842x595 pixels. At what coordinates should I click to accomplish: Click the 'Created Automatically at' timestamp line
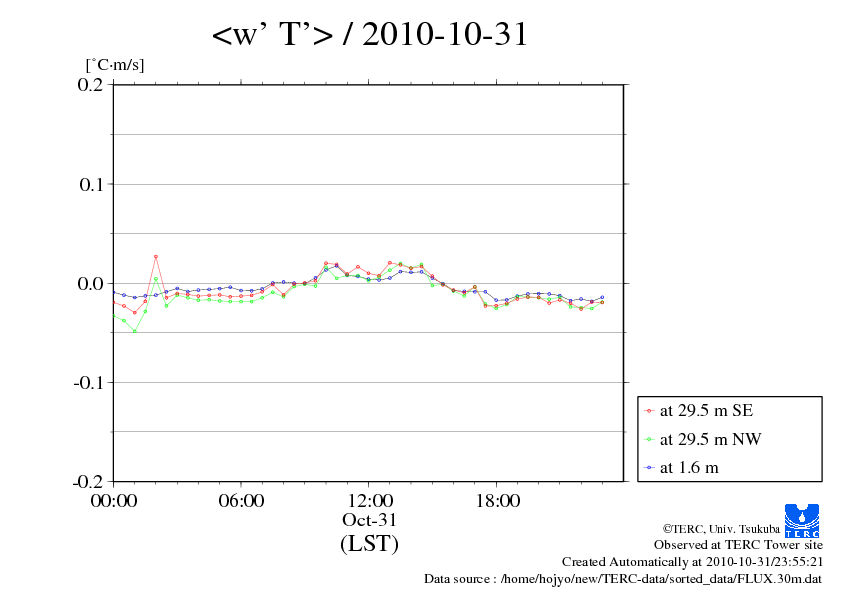pos(692,562)
